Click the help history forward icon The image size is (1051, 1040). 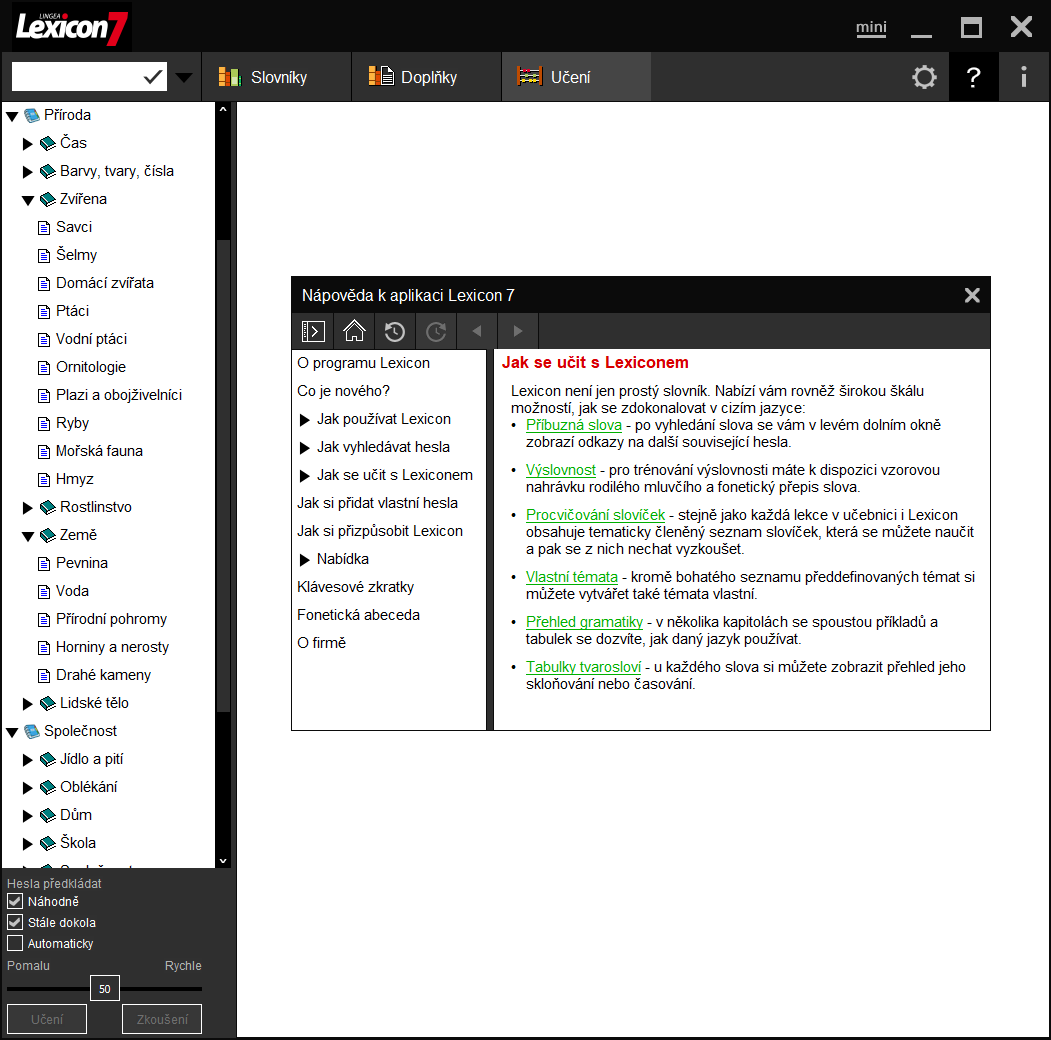[436, 331]
